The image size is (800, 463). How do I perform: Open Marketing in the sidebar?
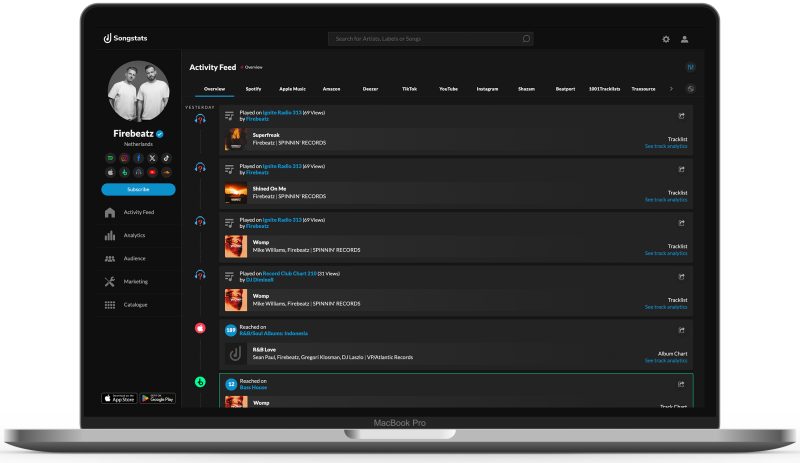click(138, 282)
